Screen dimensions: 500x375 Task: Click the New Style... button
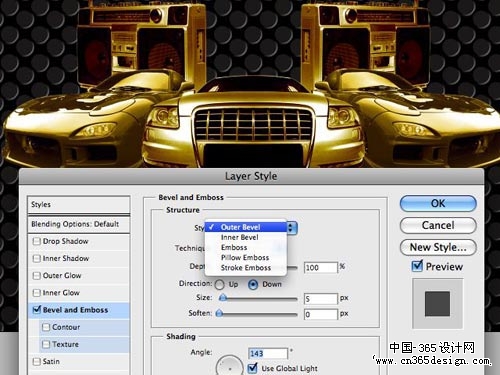[438, 247]
